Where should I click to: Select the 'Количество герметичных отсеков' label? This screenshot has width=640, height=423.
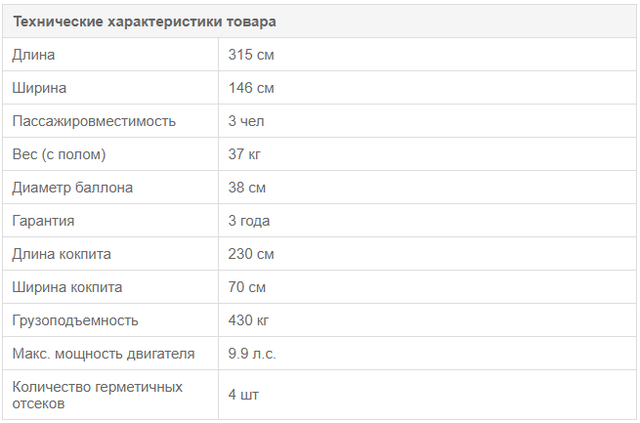[97, 395]
